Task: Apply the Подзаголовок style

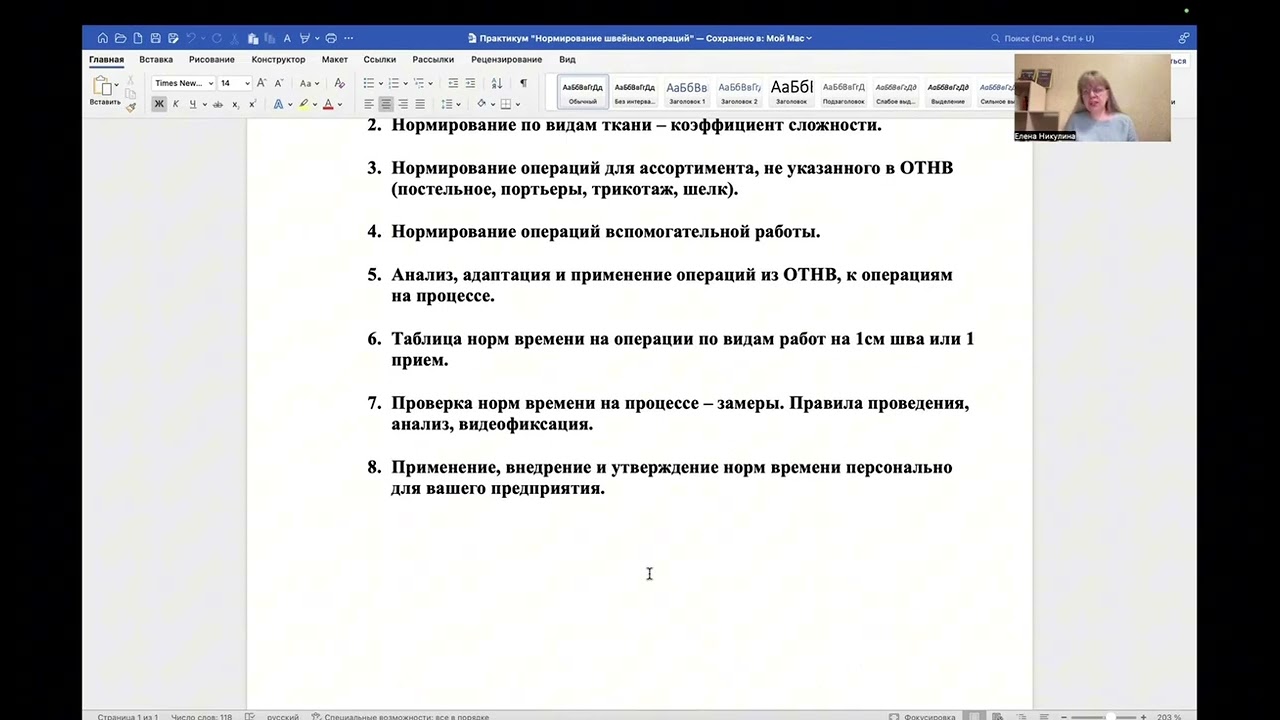Action: [843, 92]
